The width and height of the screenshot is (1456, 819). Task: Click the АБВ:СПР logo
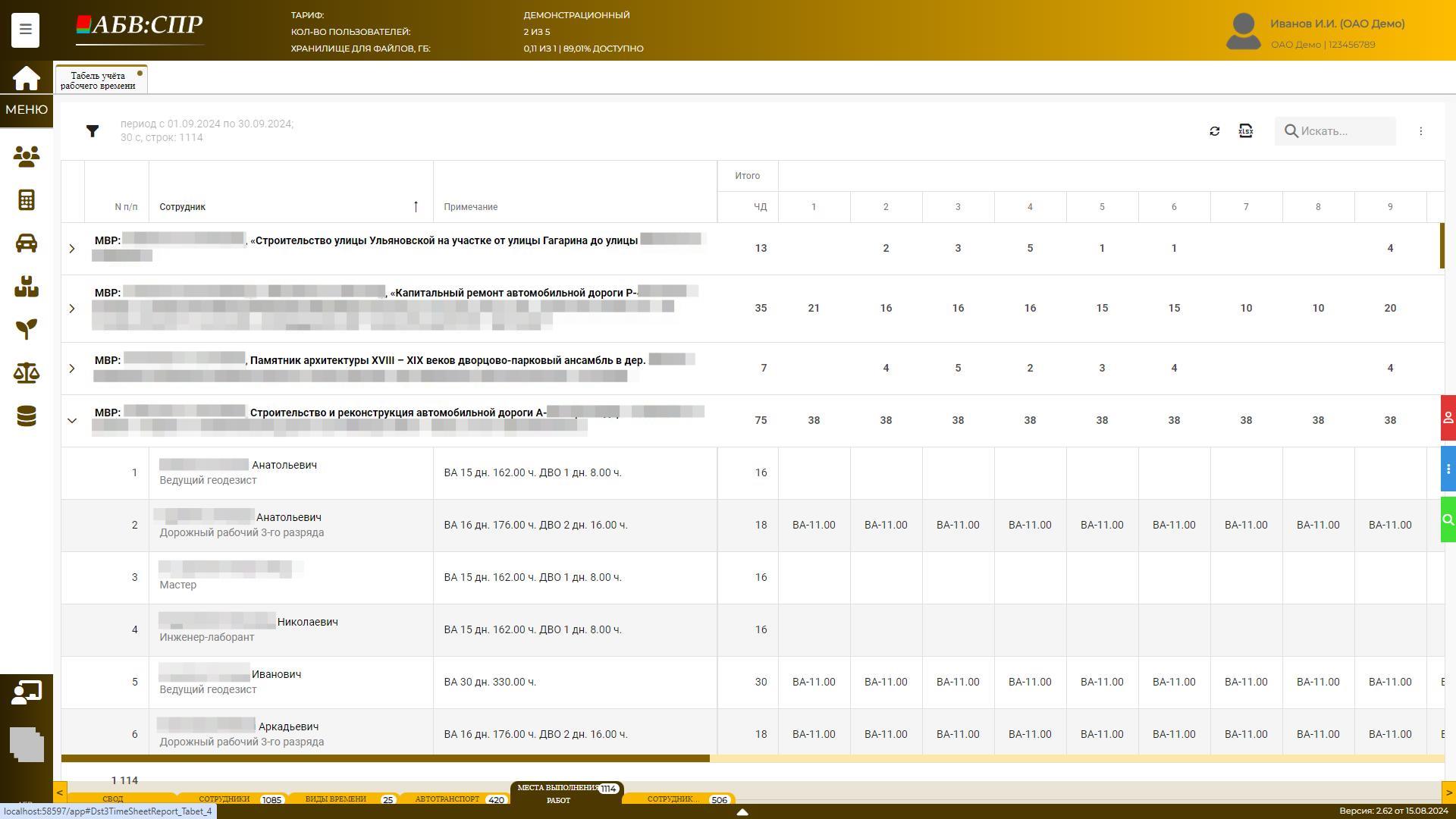[140, 27]
